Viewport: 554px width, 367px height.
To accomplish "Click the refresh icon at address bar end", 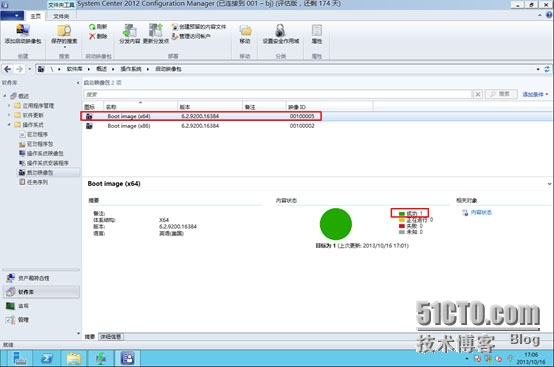I will pos(547,69).
